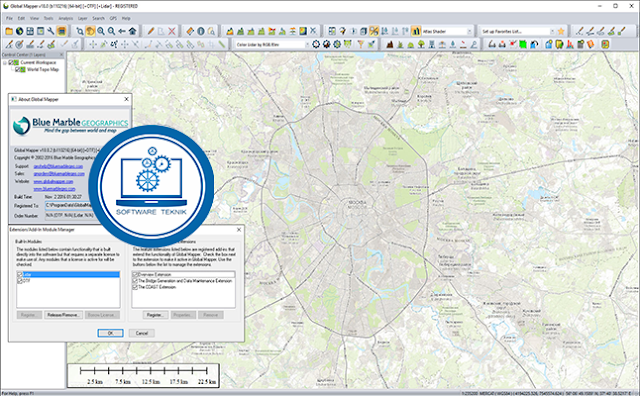Image resolution: width=640 pixels, height=396 pixels.
Task: Click the Zoom Out magnifier
Action: [111, 31]
